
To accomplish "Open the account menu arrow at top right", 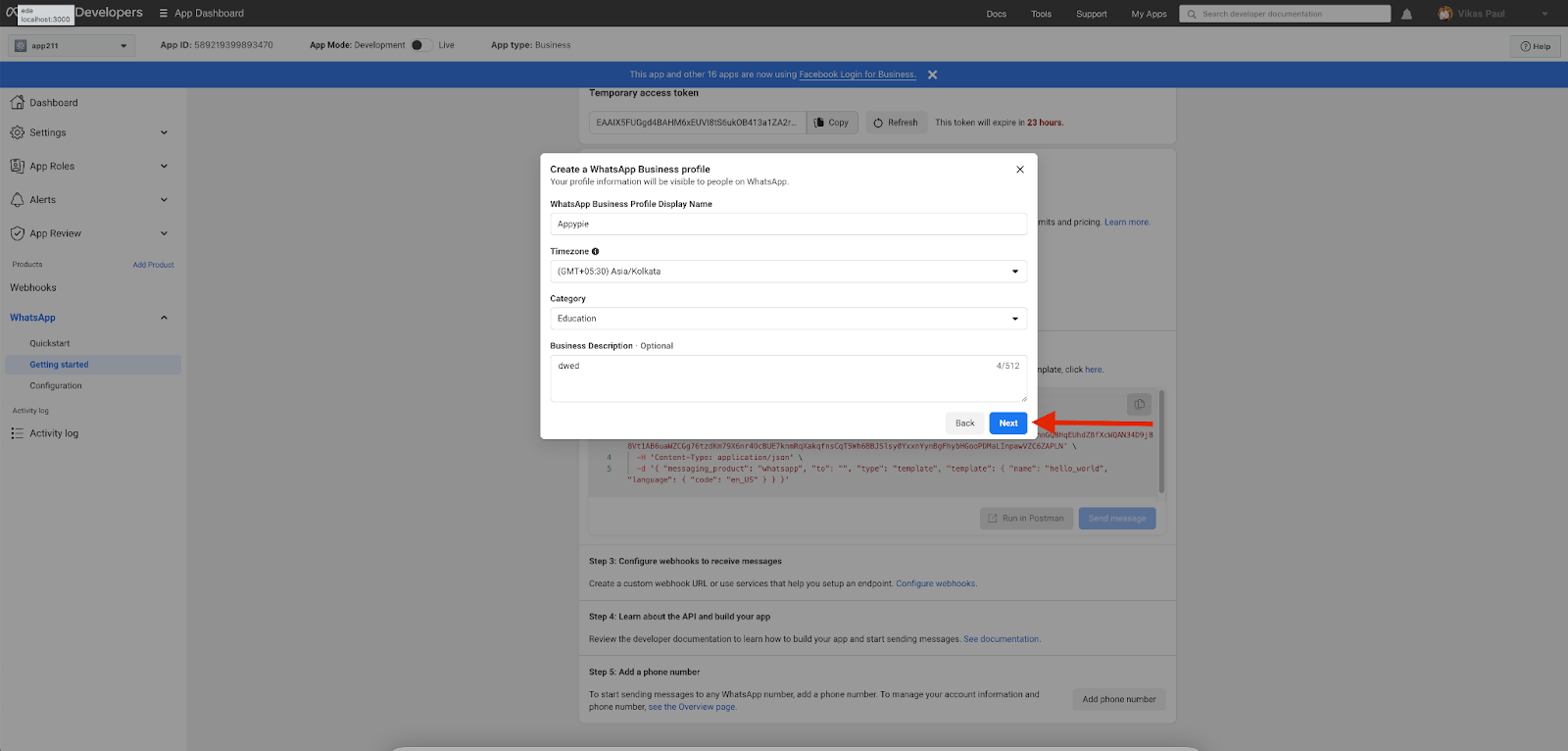I will 1544,14.
